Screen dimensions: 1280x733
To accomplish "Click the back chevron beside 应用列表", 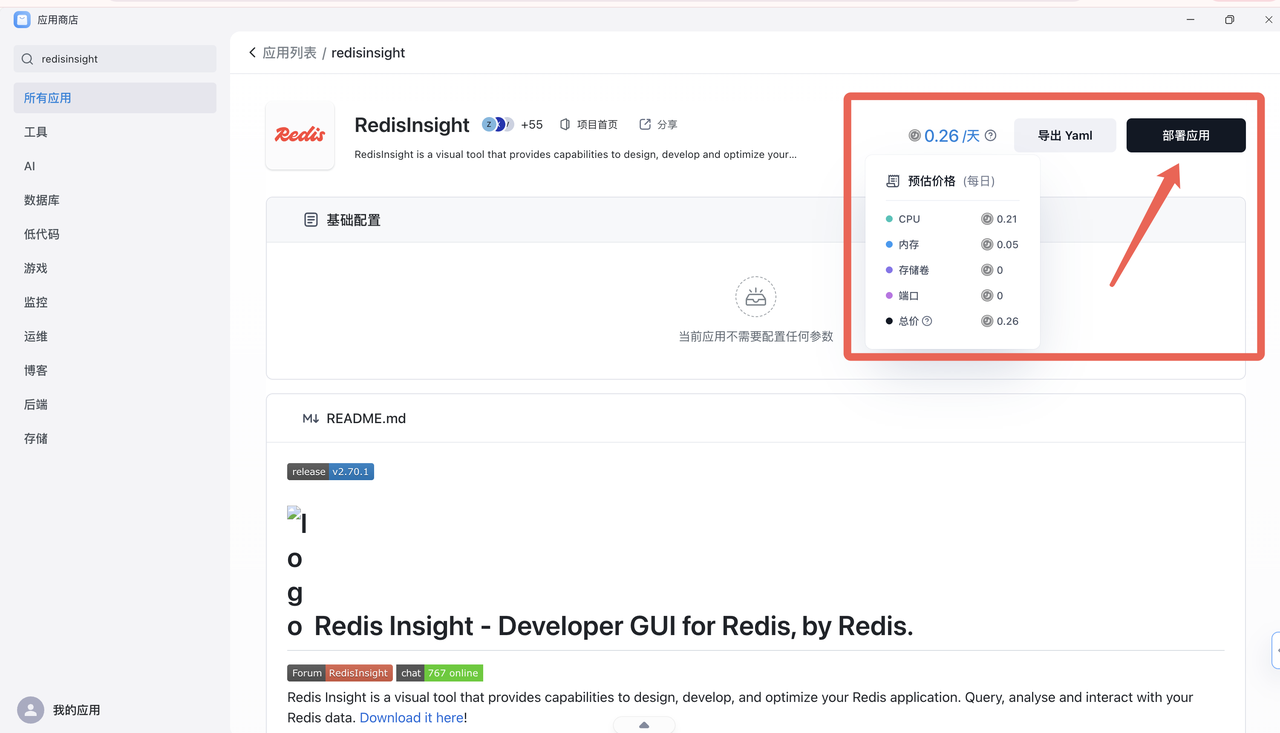I will 252,52.
